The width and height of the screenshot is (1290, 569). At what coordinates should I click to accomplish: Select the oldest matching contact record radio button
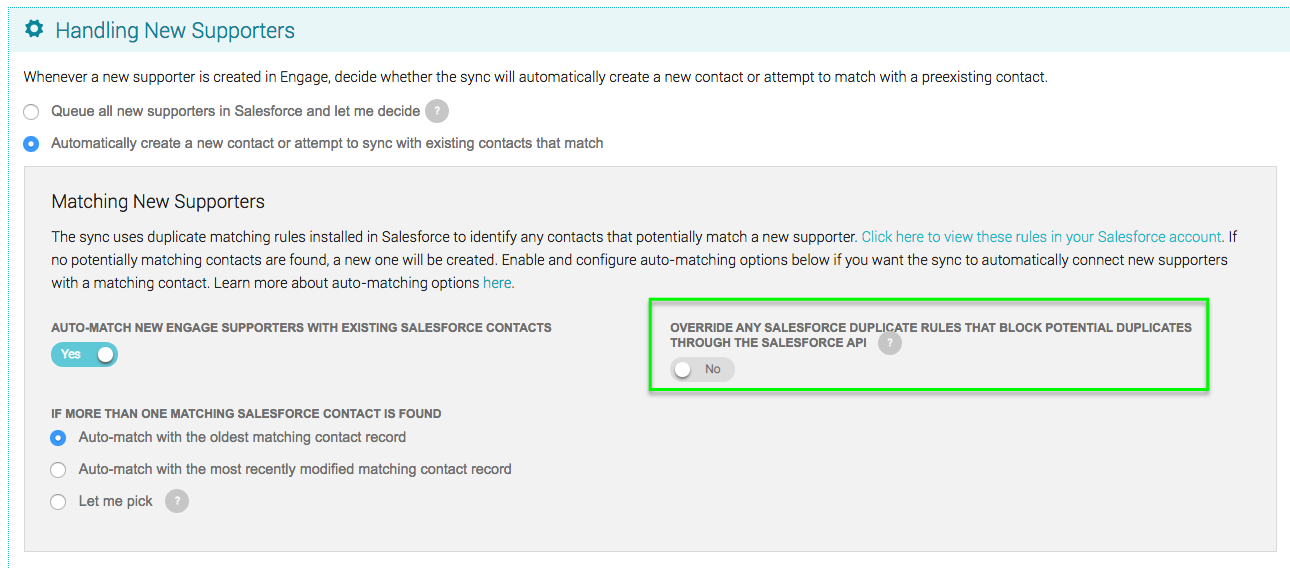point(58,438)
